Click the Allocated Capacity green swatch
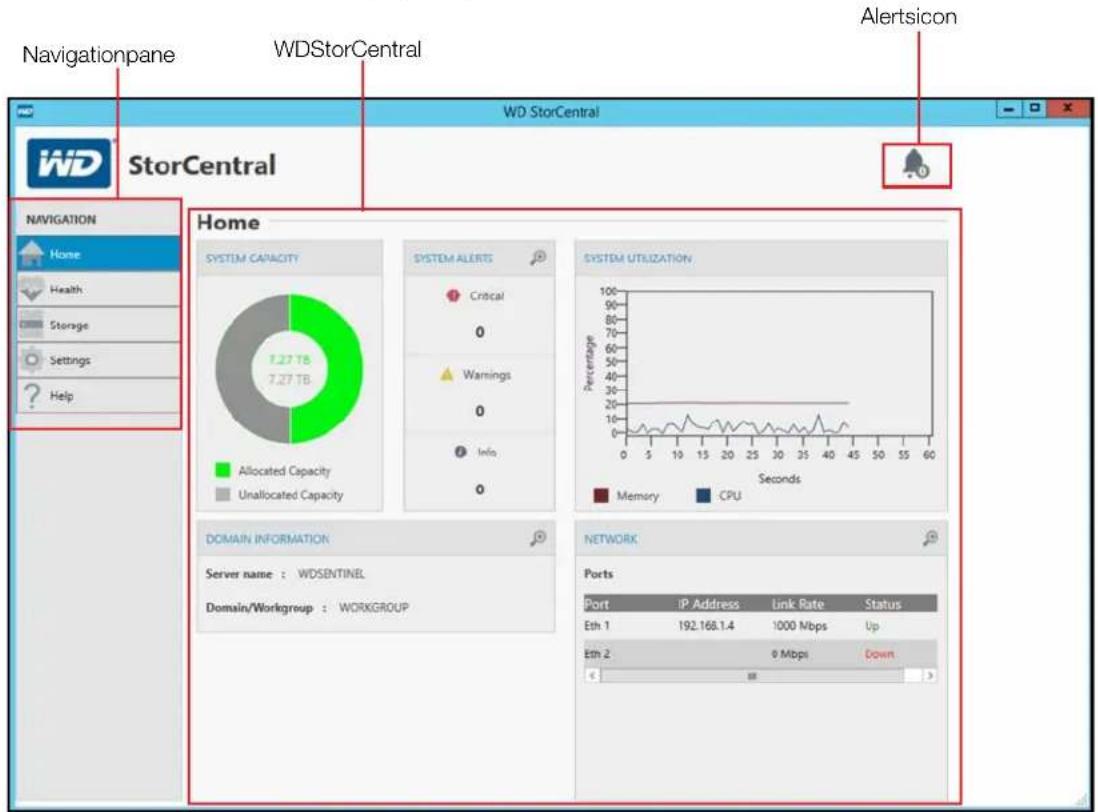 223,470
